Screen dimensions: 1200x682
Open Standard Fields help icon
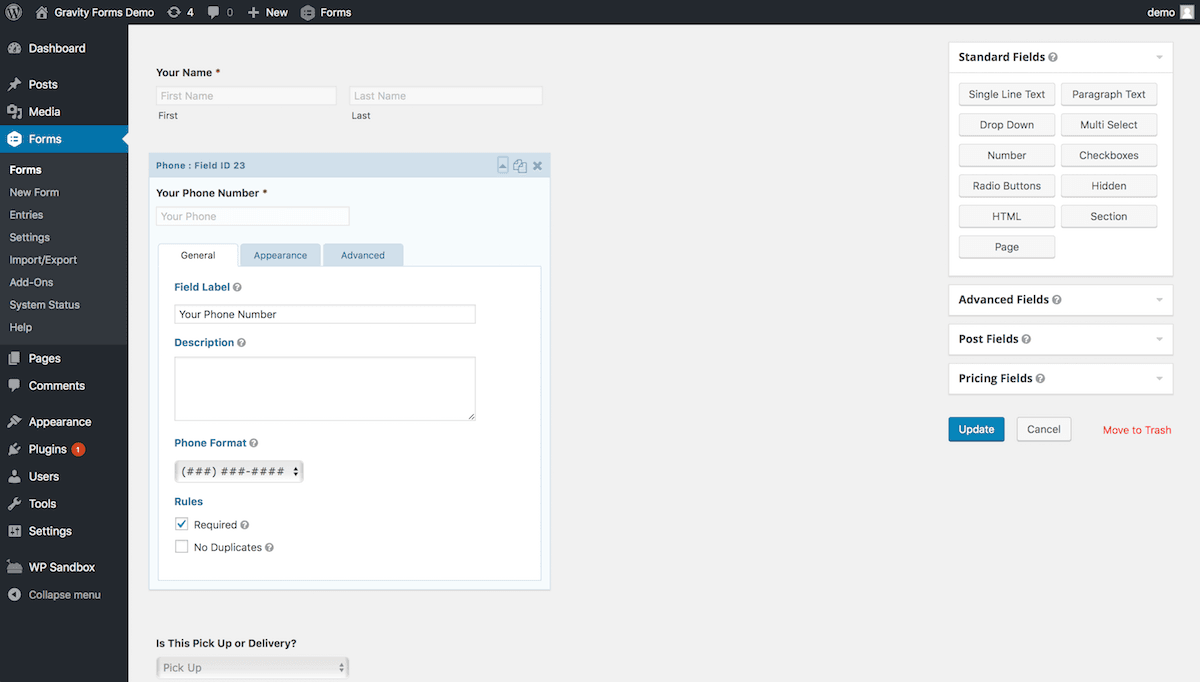click(1053, 57)
